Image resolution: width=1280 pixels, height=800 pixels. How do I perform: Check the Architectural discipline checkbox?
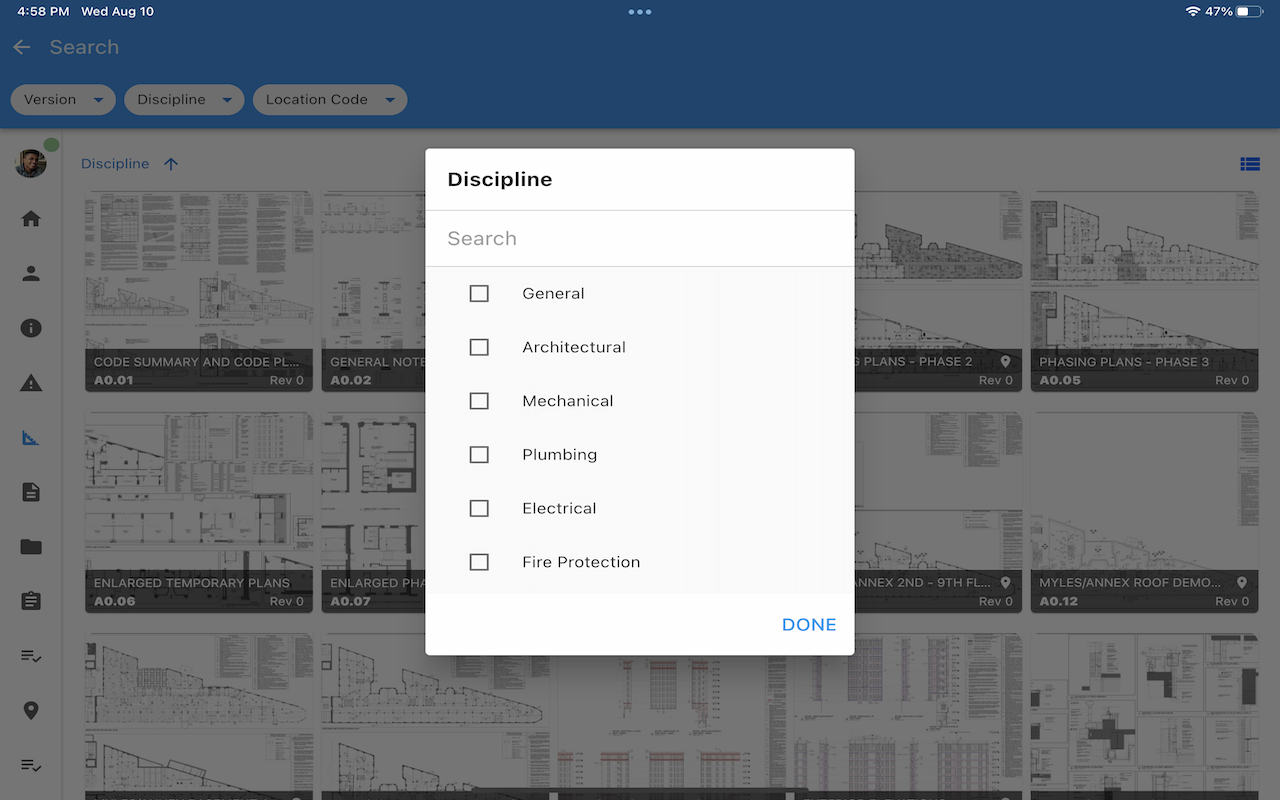(x=479, y=347)
